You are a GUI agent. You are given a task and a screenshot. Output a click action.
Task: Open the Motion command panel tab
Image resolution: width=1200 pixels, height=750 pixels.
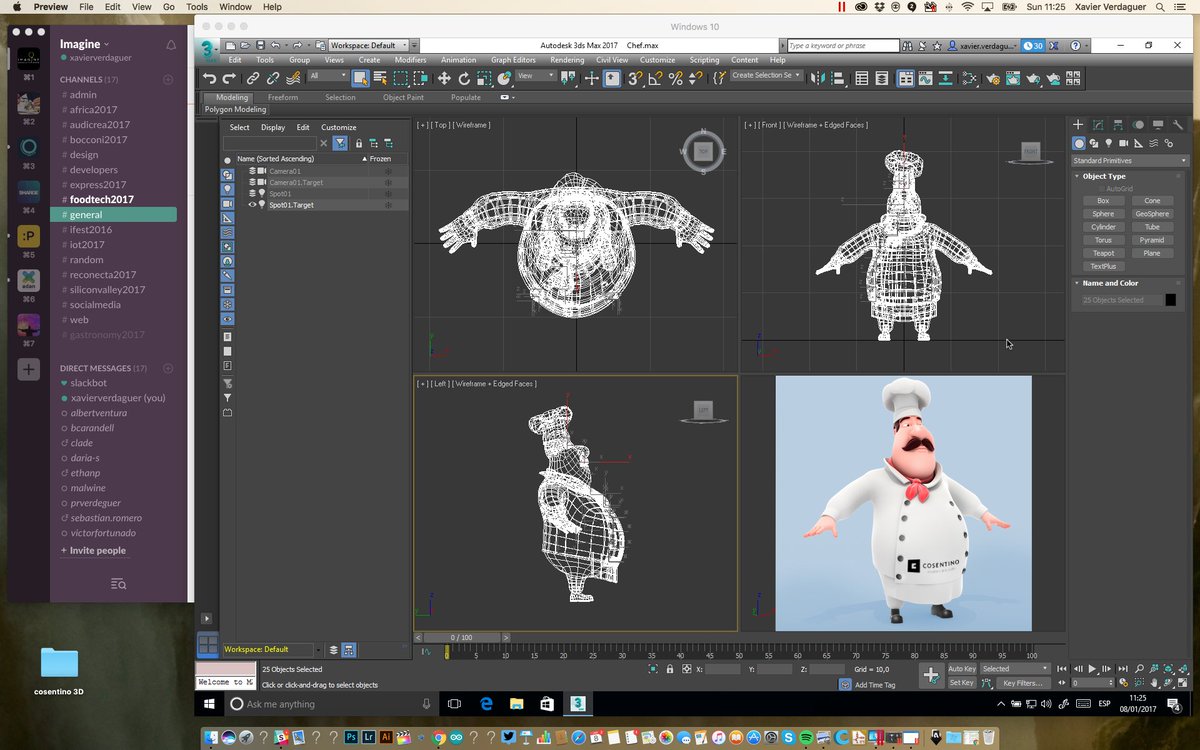click(1138, 125)
